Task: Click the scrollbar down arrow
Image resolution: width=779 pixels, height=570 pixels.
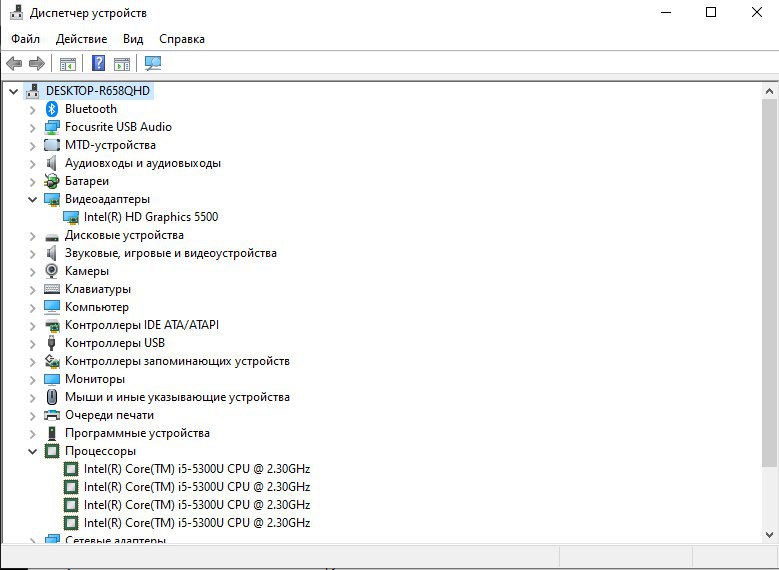Action: click(x=769, y=535)
